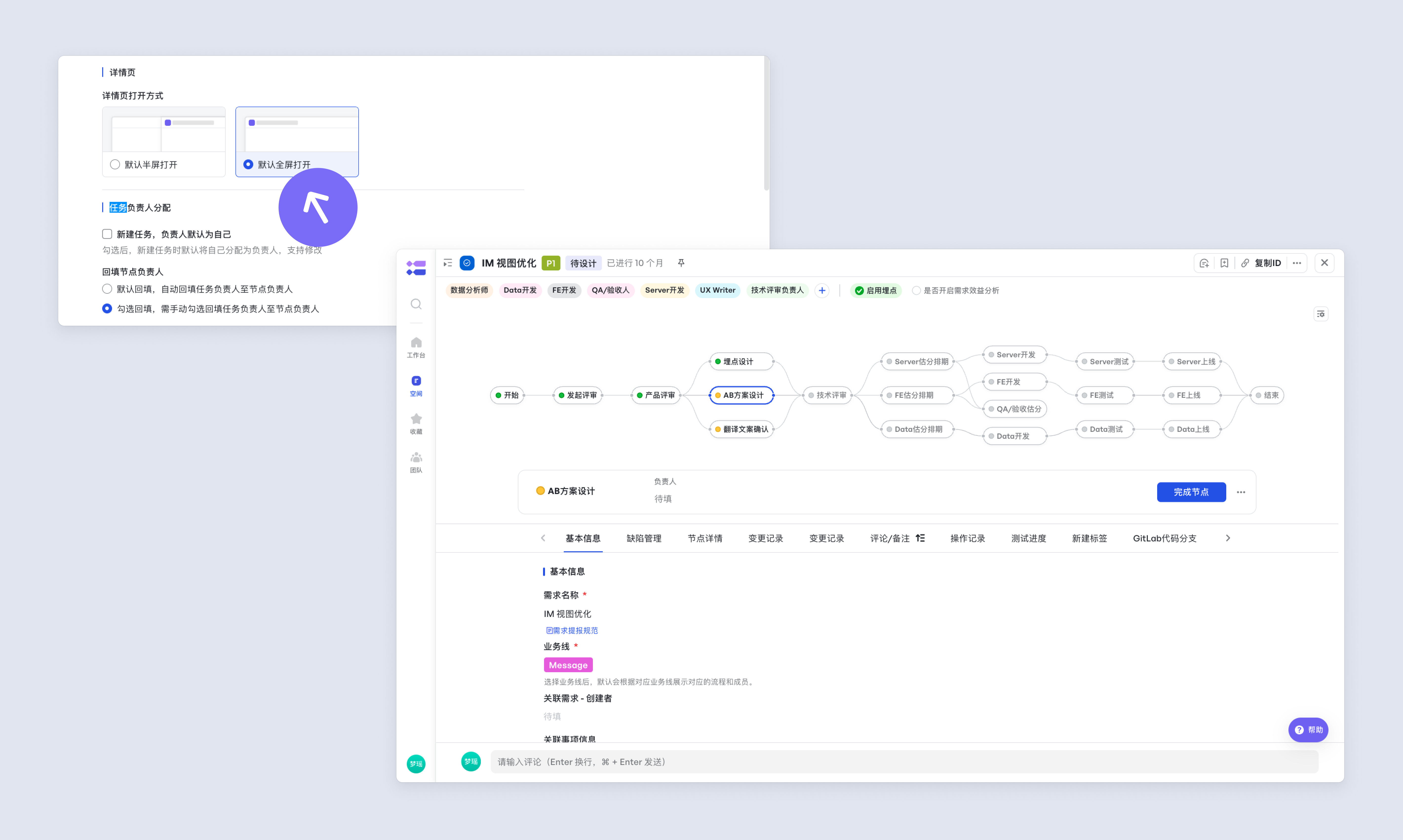Click the blue work item type icon
The height and width of the screenshot is (840, 1403).
pyautogui.click(x=467, y=263)
